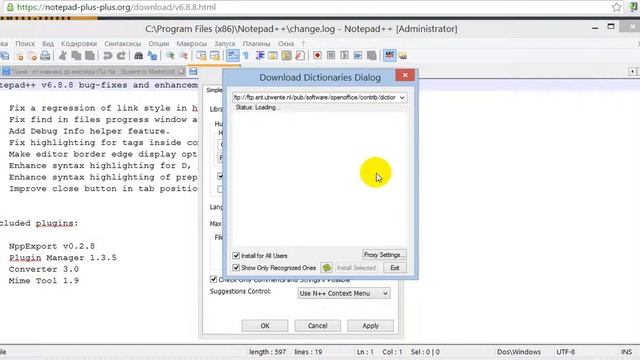Click the green lock icon in address bar
Screen dimensions: 640x360
tap(10, 7)
